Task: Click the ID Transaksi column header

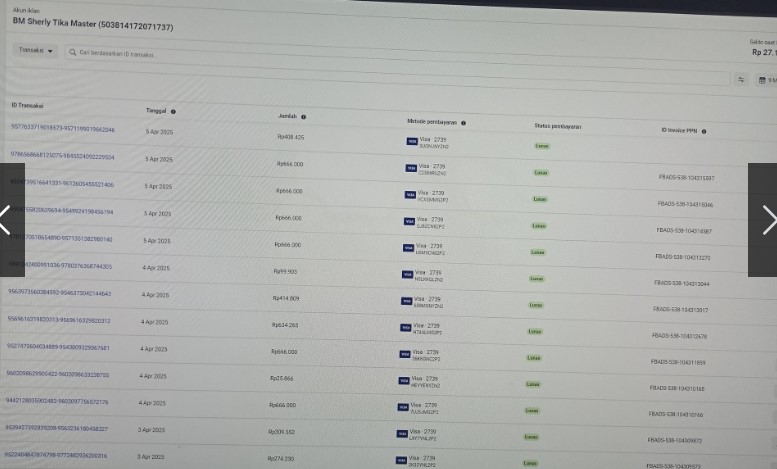Action: (27, 105)
